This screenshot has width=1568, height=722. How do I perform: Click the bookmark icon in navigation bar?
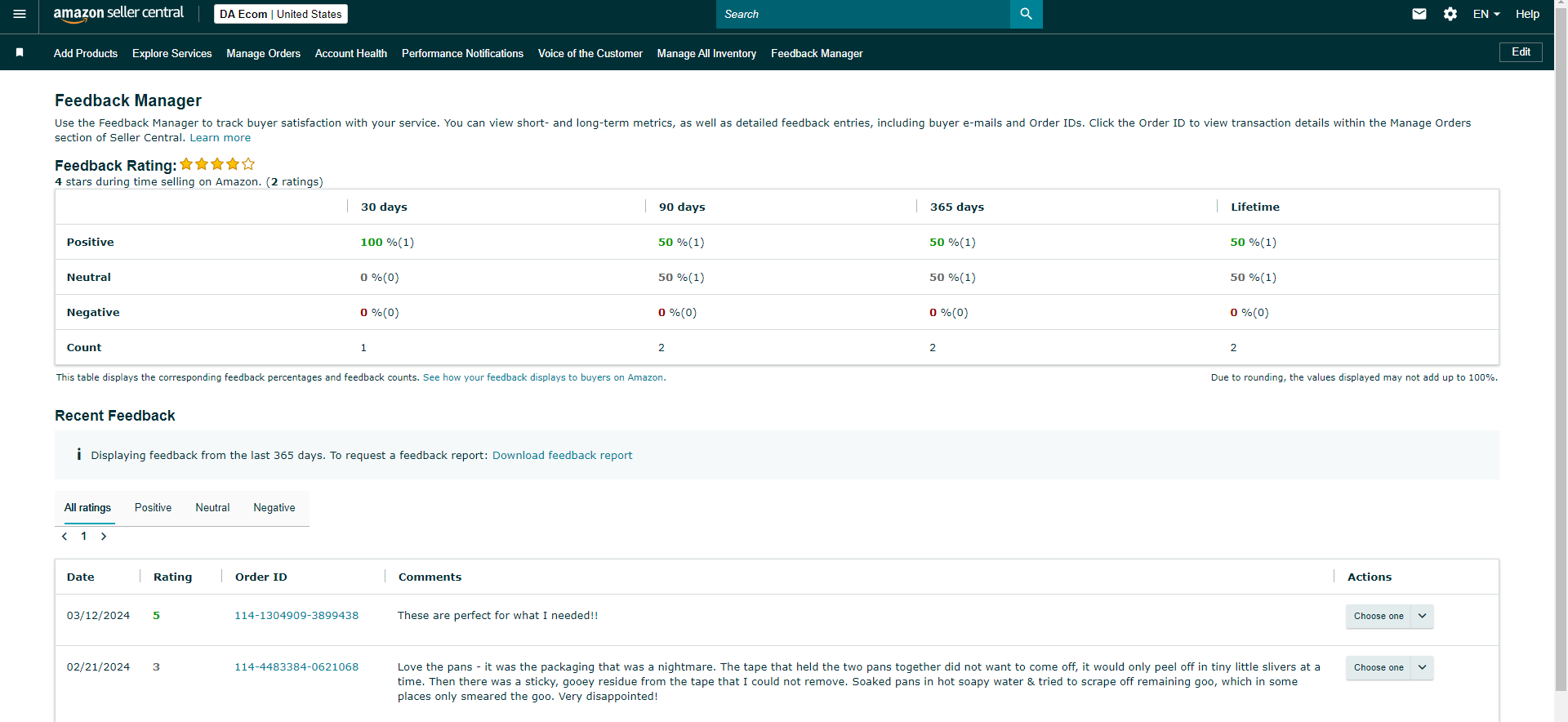20,52
